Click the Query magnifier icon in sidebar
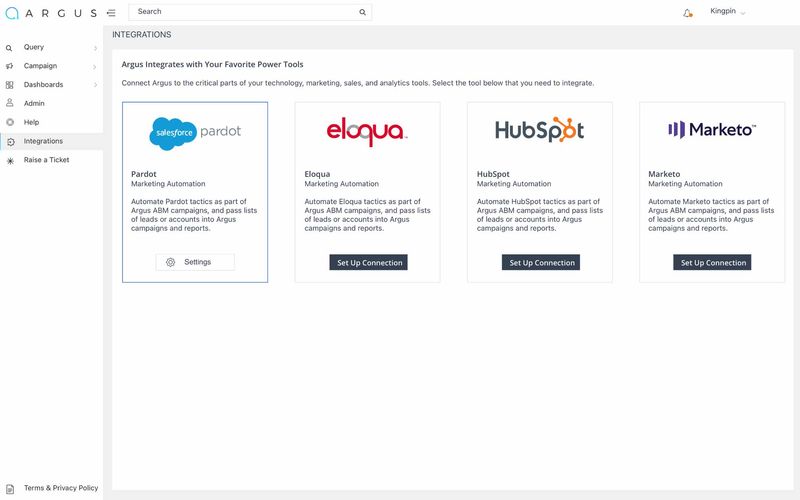This screenshot has height=500, width=800. coord(9,48)
